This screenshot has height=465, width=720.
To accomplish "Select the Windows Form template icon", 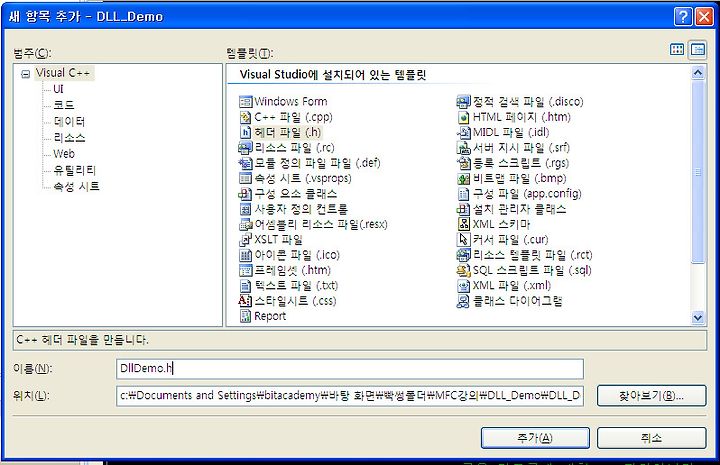I will pos(246,101).
